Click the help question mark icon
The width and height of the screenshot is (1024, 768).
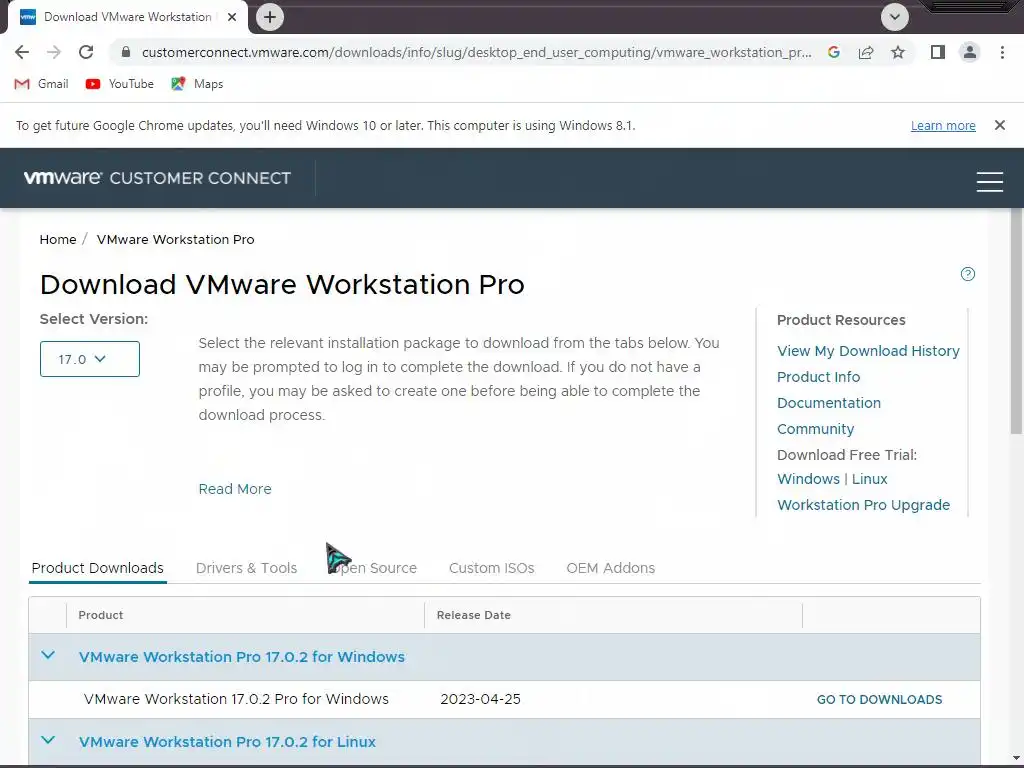pos(968,274)
